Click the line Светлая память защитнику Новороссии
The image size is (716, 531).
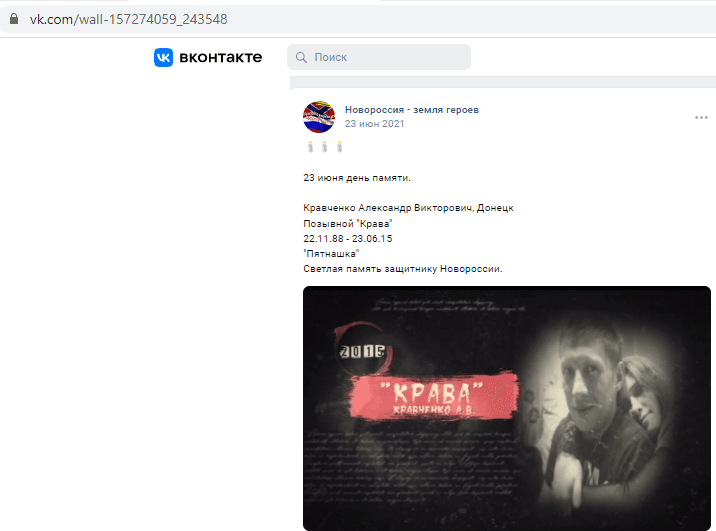[x=403, y=268]
